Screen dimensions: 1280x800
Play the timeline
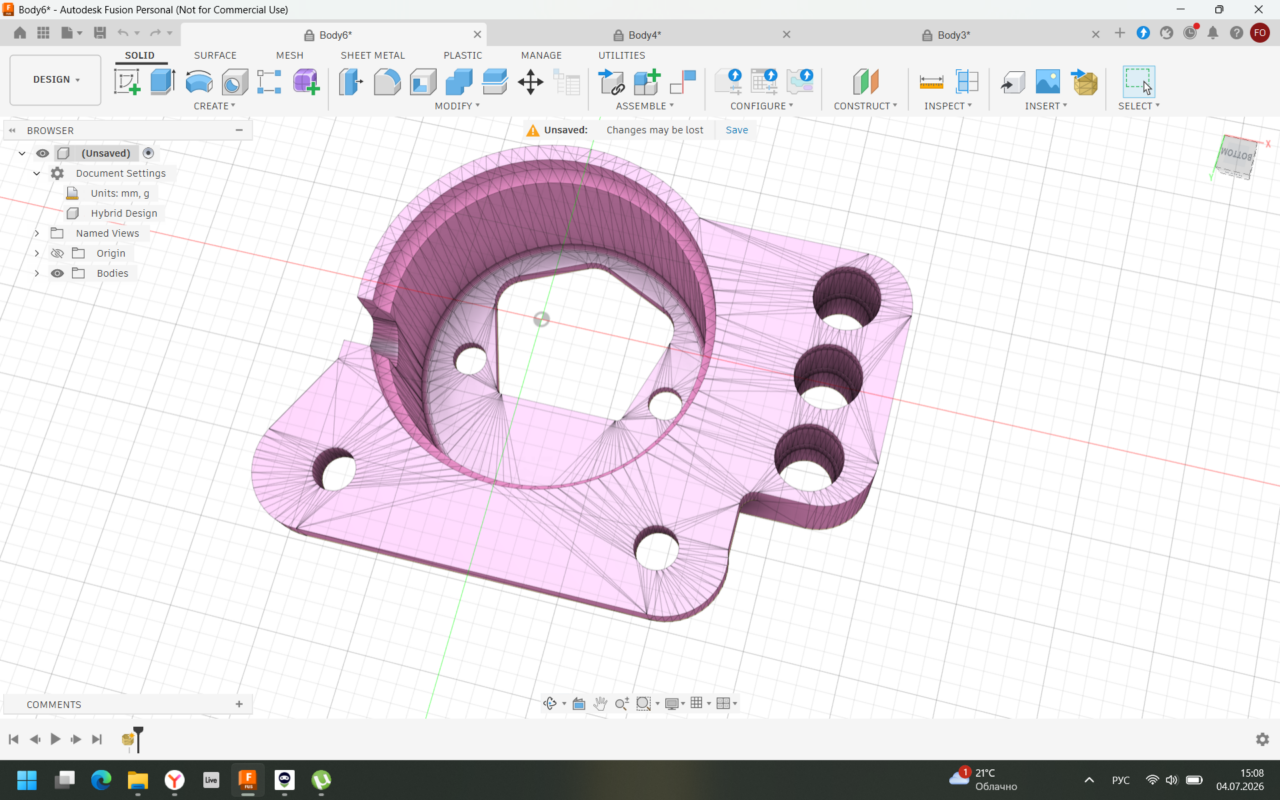pos(55,739)
